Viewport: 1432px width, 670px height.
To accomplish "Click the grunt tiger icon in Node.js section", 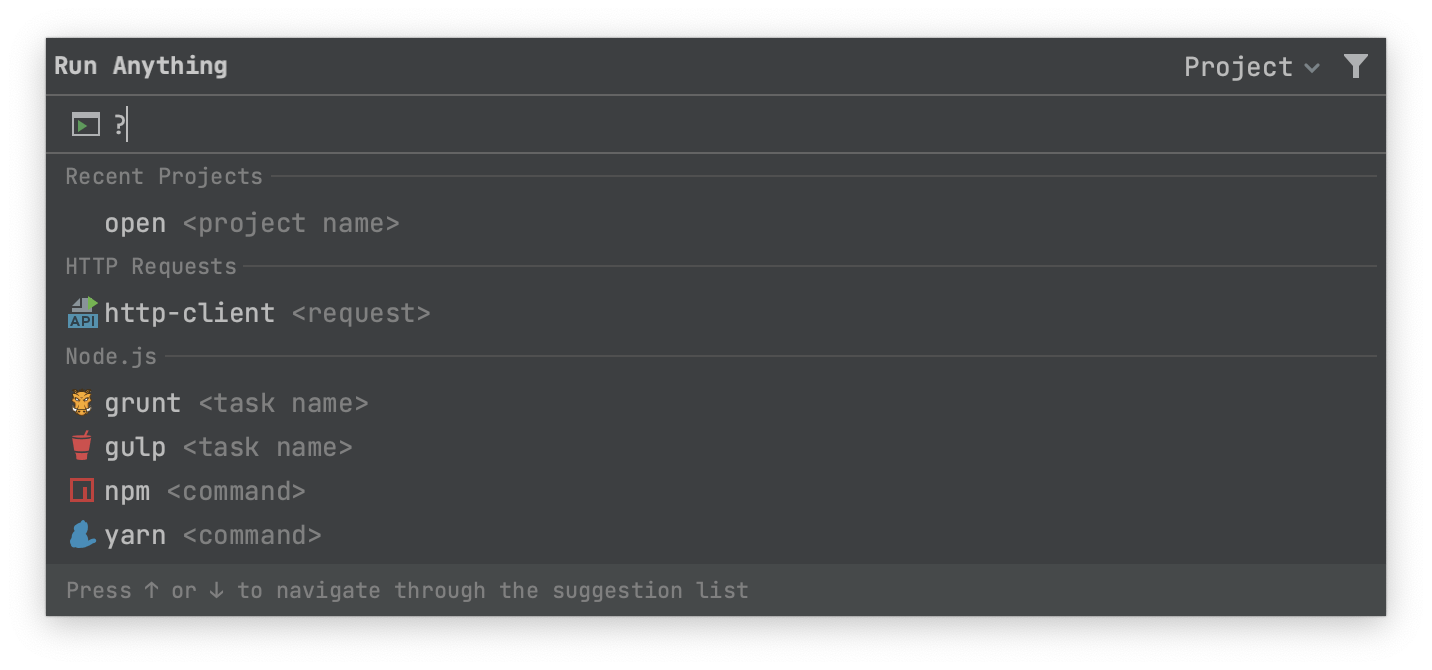I will coord(82,402).
